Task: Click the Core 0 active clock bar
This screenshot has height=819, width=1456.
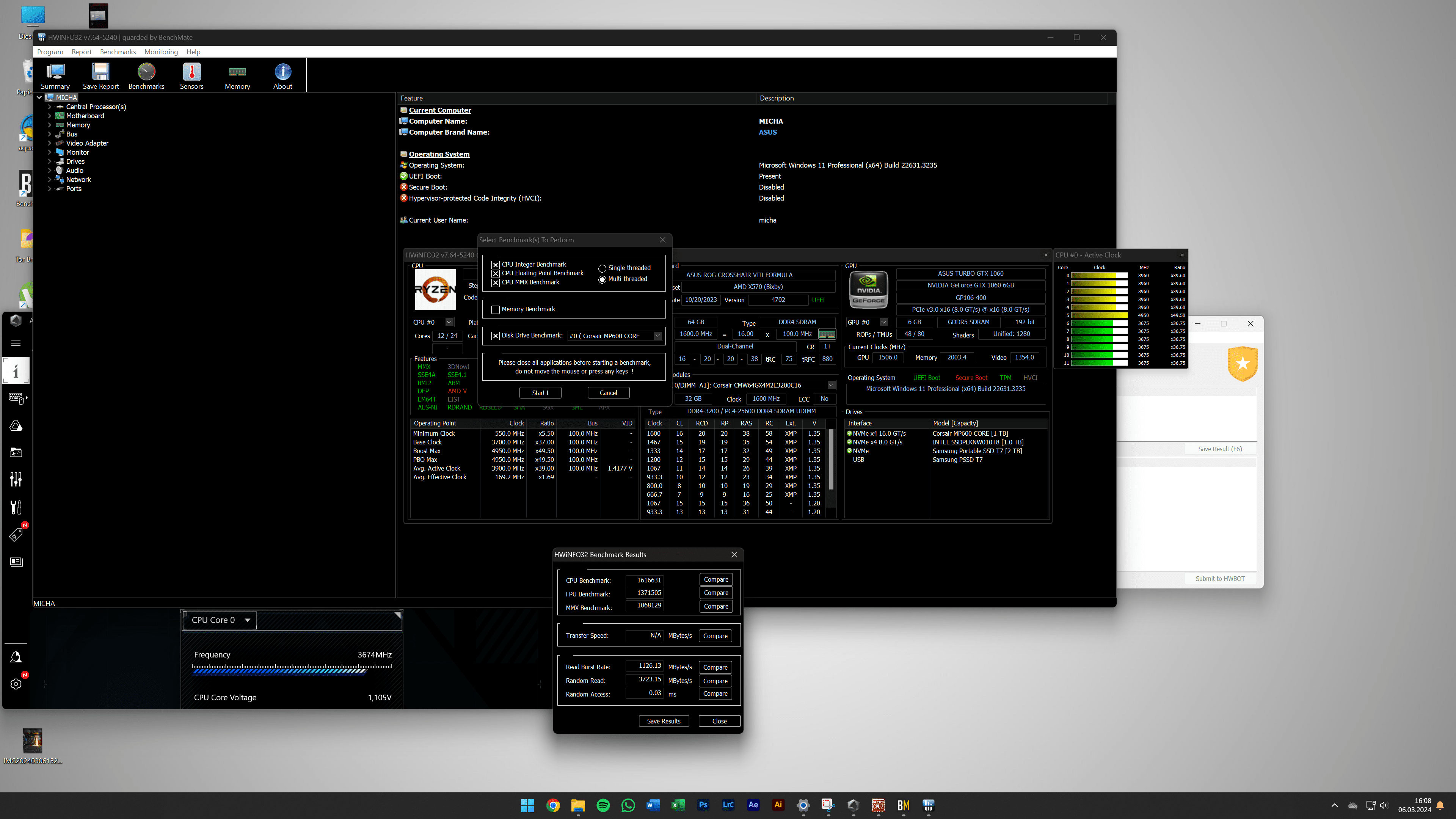Action: 1099,276
